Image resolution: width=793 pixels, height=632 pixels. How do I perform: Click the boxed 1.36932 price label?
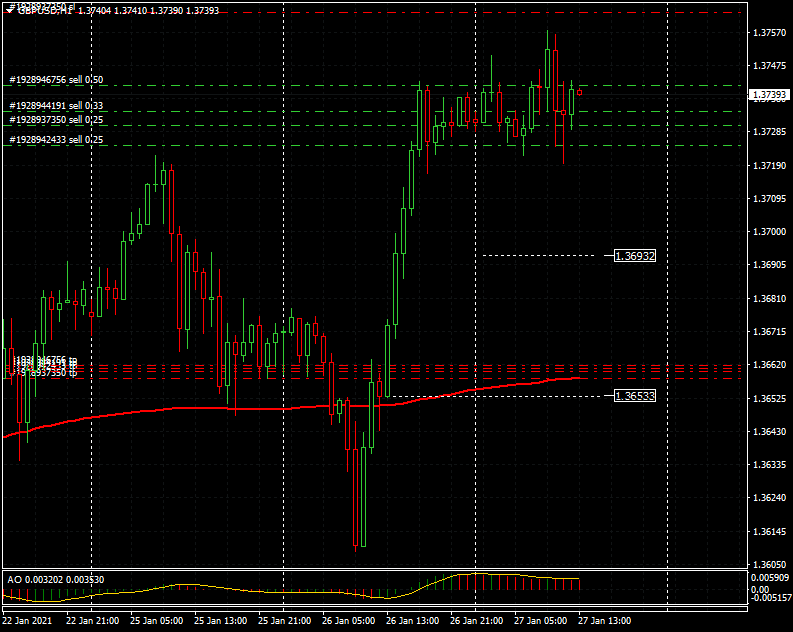coord(635,256)
